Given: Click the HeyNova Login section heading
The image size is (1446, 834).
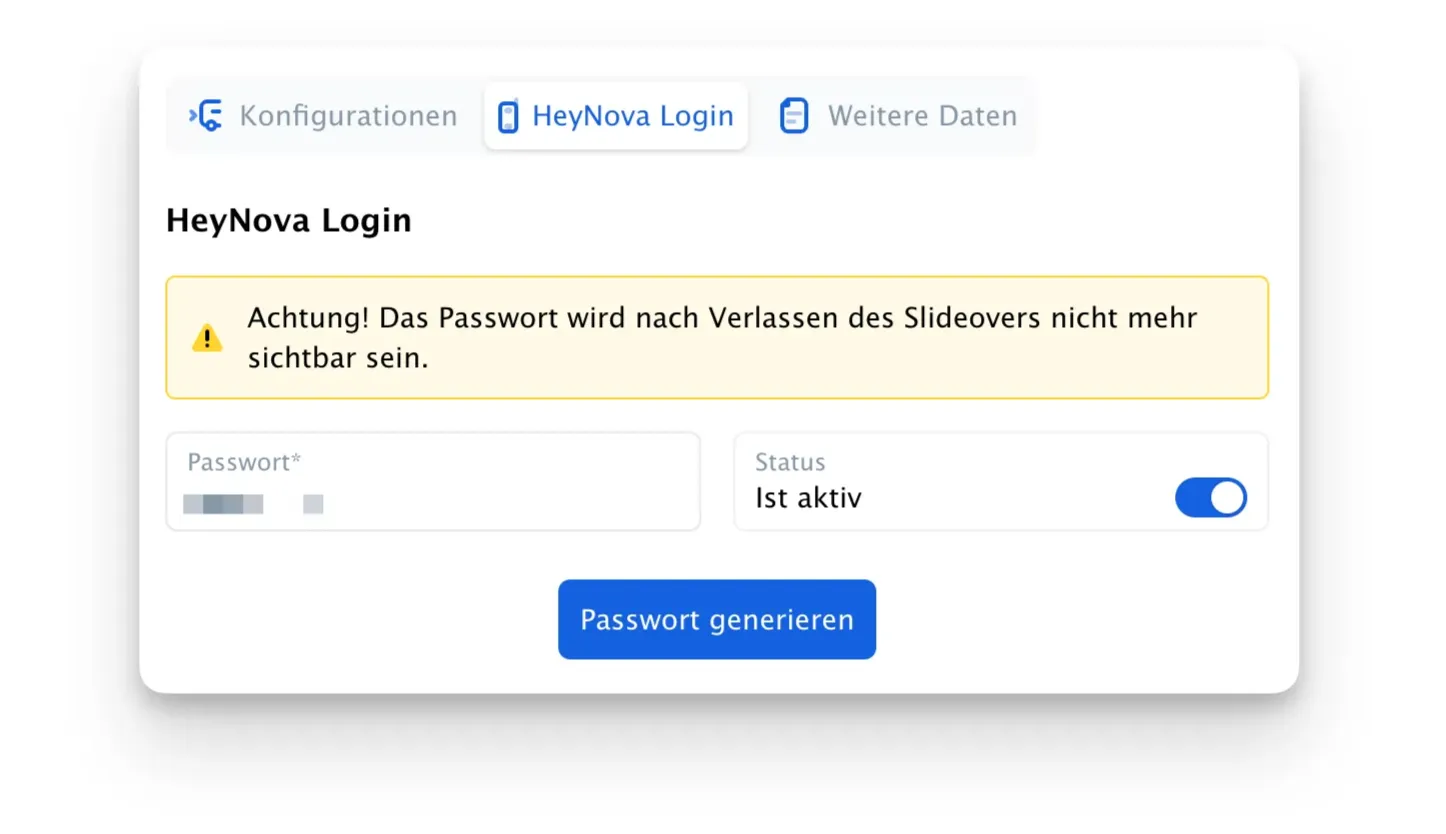Looking at the screenshot, I should (289, 220).
